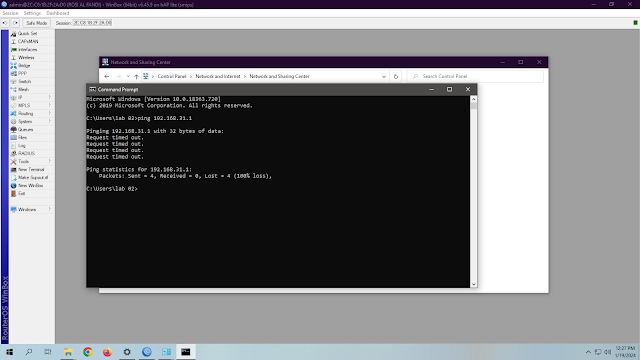The width and height of the screenshot is (640, 360).
Task: Click Session address field in WinBox
Action: [92, 23]
